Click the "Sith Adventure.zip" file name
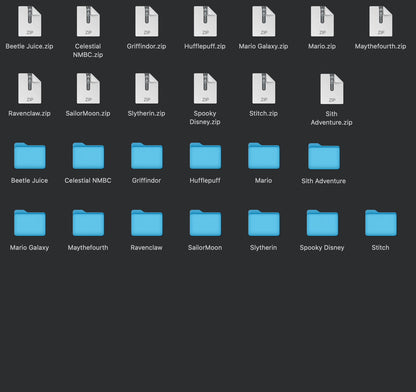The height and width of the screenshot is (392, 416). [331, 118]
